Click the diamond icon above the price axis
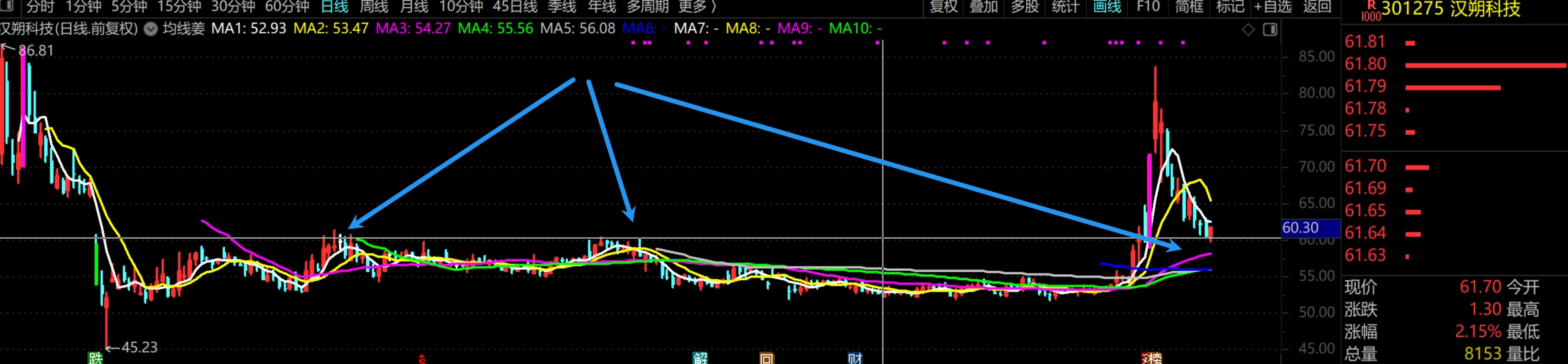The height and width of the screenshot is (364, 1568). (x=1248, y=29)
